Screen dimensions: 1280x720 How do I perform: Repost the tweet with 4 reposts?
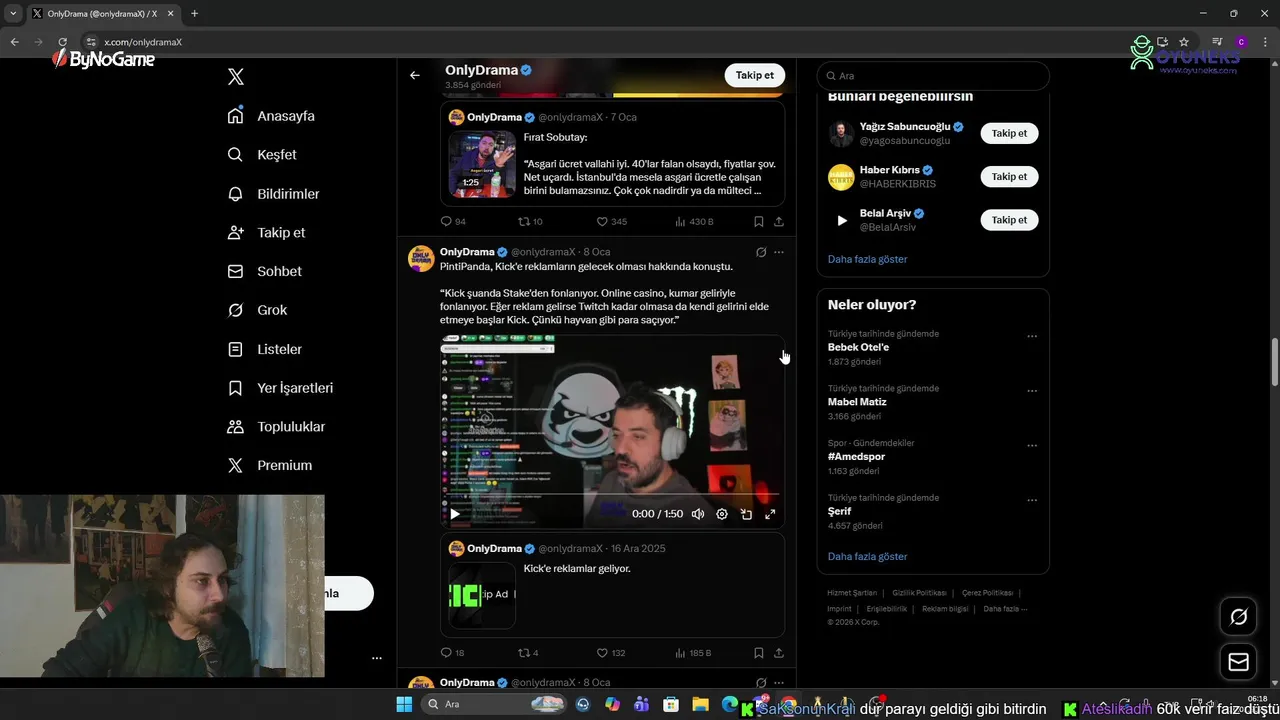click(x=523, y=653)
